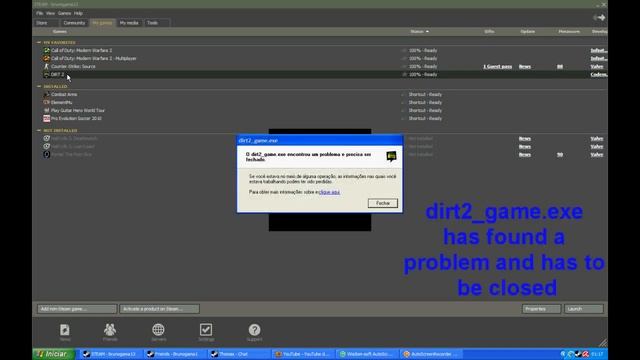
Task: Open Metascore 90 link for Portal row
Action: [x=560, y=154]
